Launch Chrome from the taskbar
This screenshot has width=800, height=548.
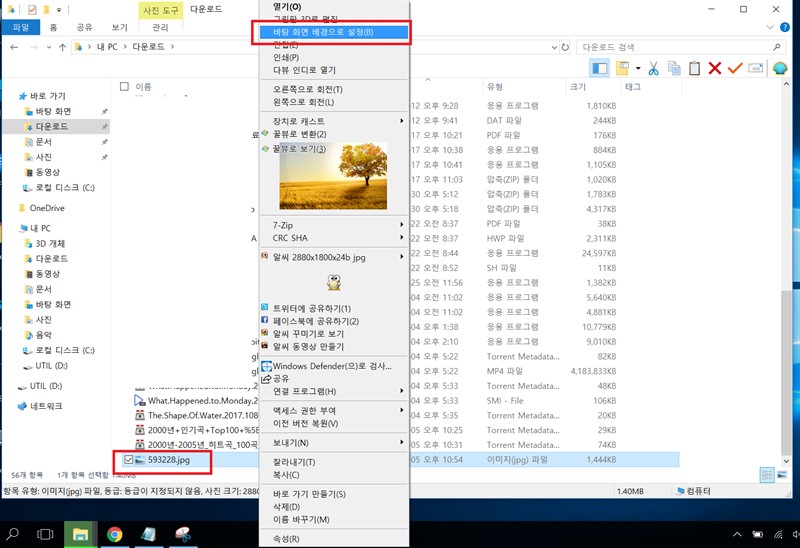coord(115,534)
